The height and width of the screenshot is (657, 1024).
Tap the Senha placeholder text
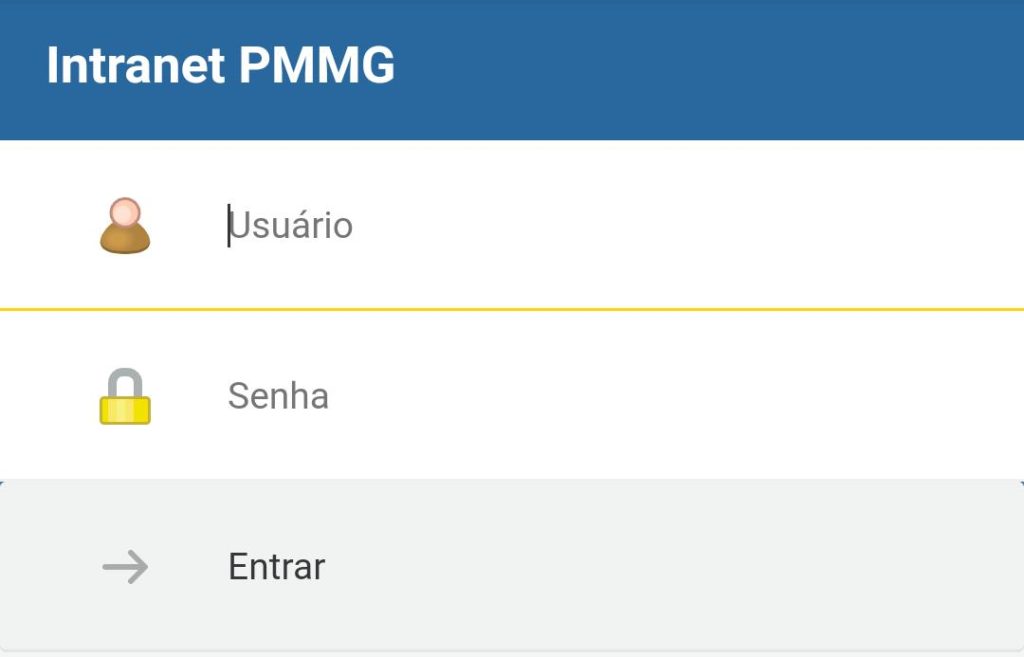(x=278, y=397)
